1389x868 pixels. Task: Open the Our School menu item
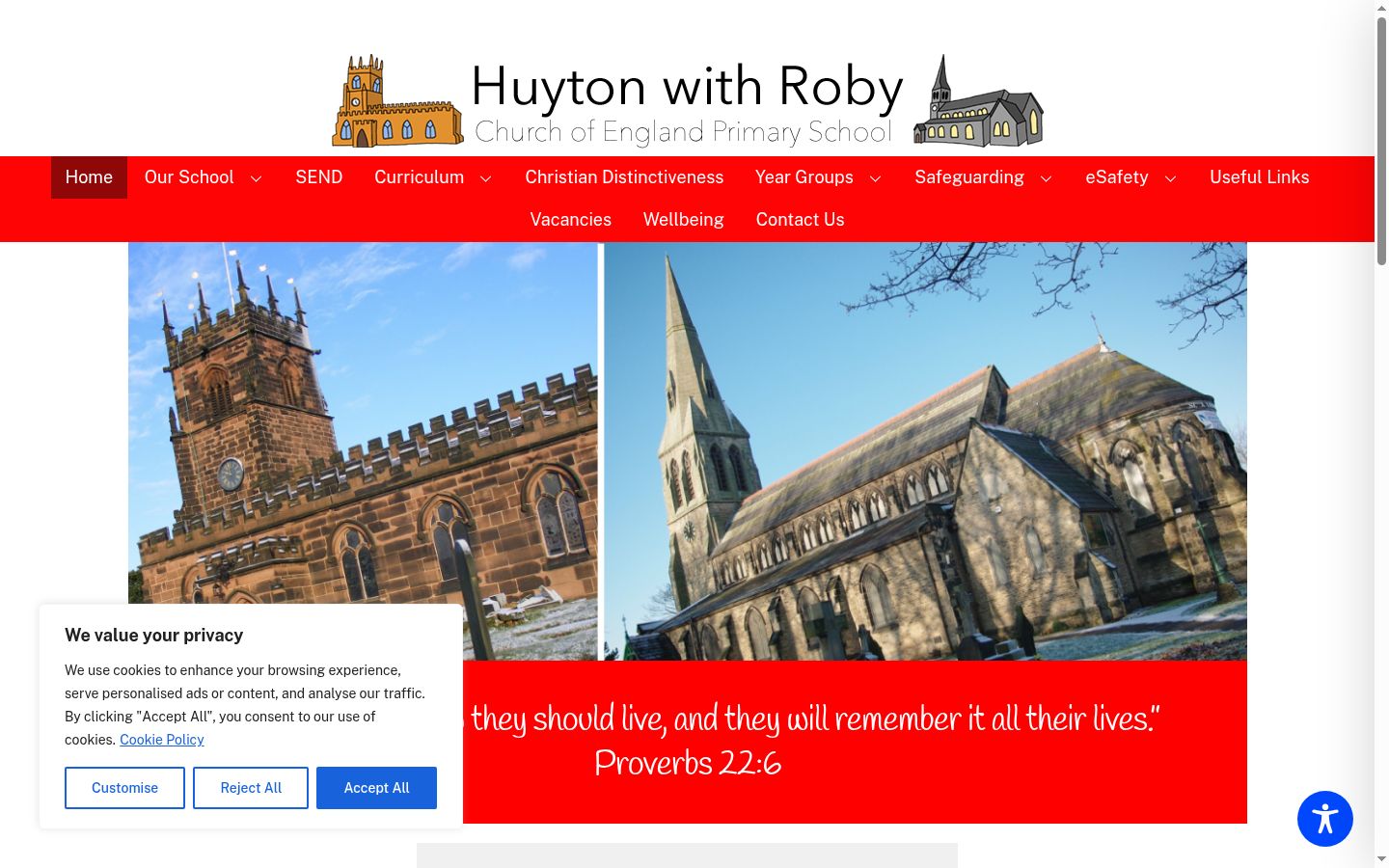tap(189, 177)
